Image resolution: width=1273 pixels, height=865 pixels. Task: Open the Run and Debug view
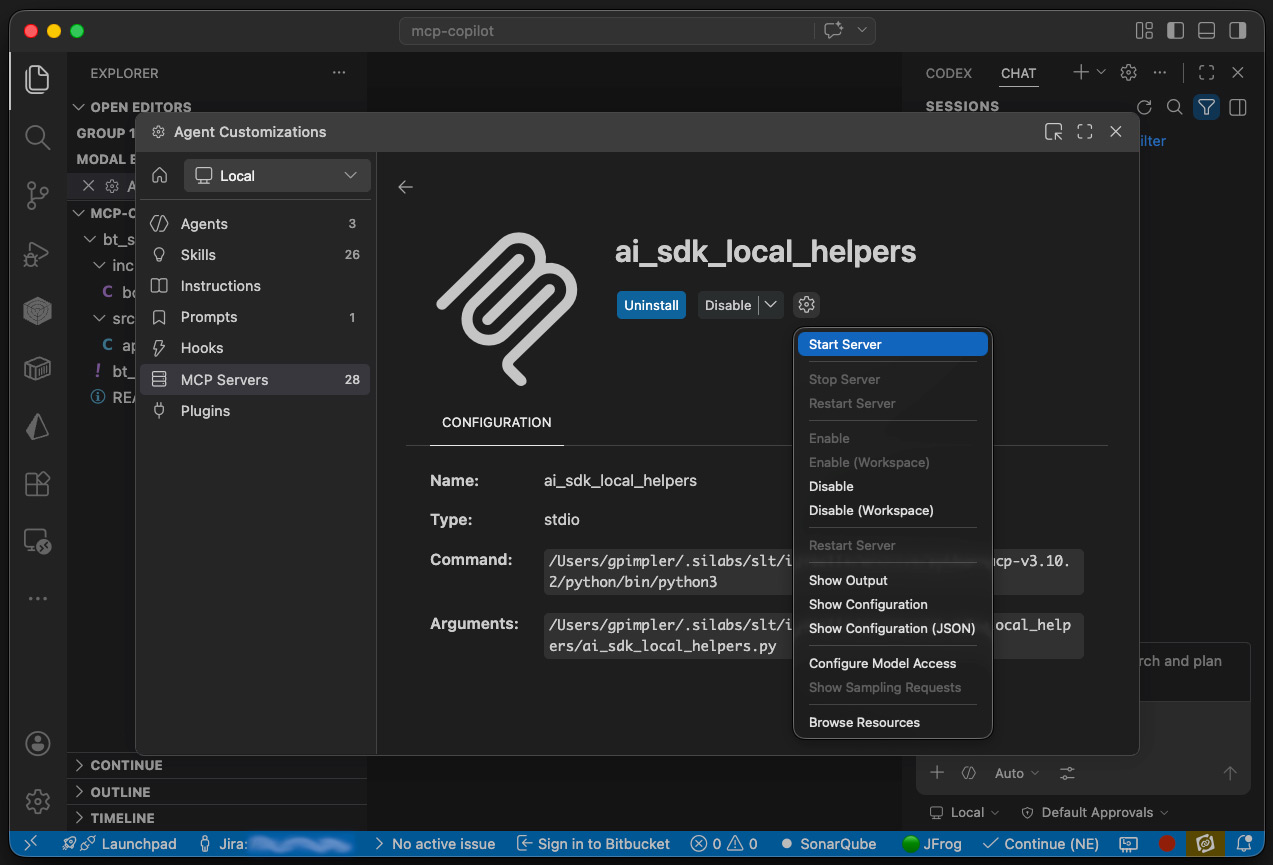(x=37, y=254)
